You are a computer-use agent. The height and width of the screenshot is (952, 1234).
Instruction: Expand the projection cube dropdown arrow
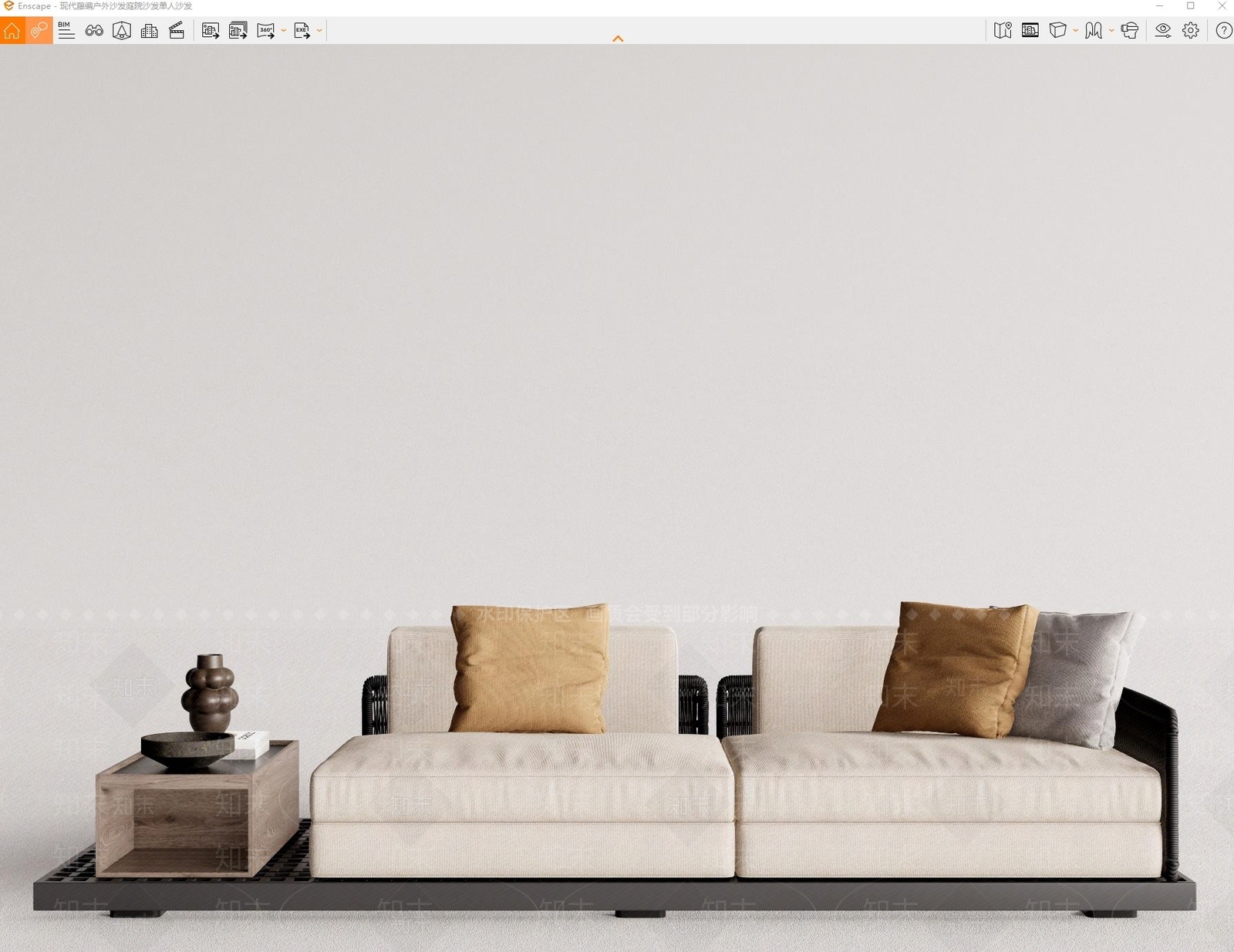1076,31
